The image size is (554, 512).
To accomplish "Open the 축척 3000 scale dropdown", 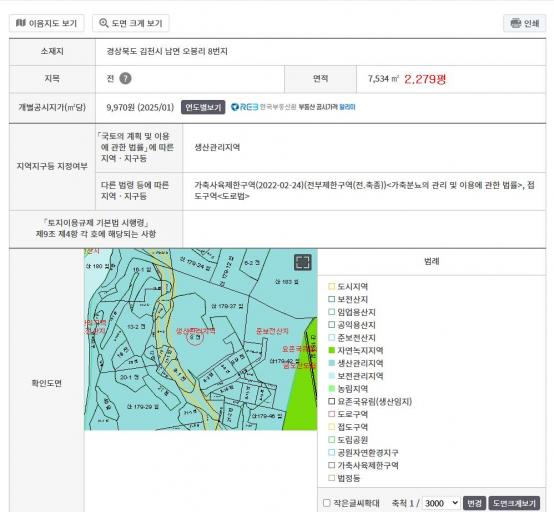I will (x=441, y=503).
